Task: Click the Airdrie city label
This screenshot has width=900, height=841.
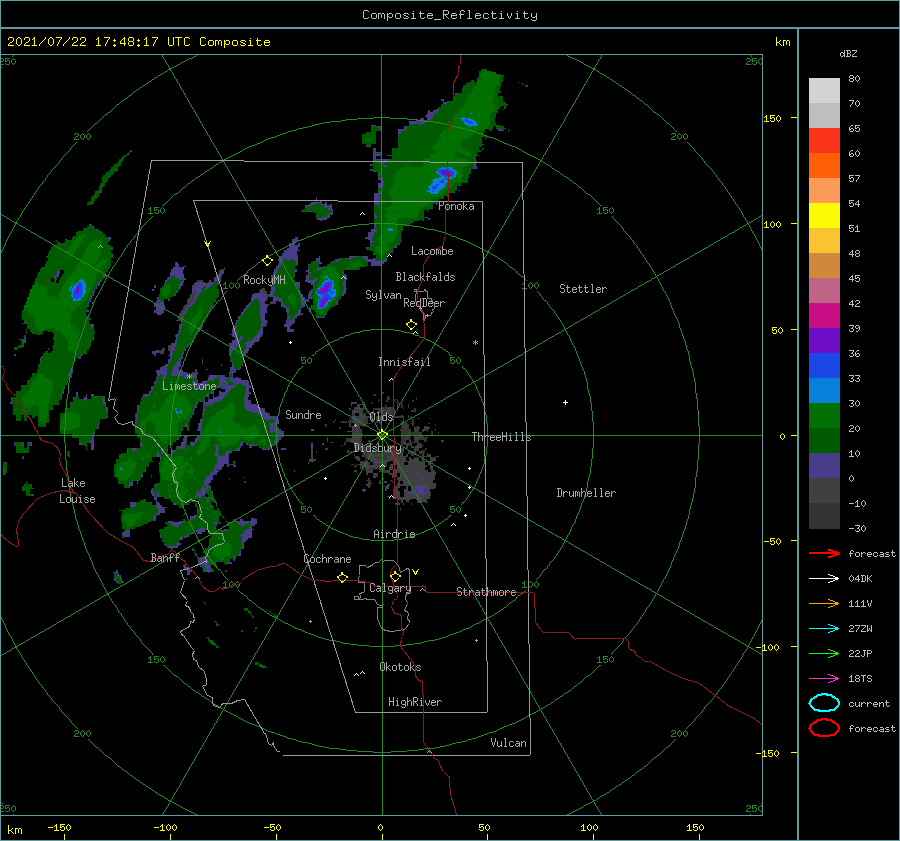Action: [394, 534]
